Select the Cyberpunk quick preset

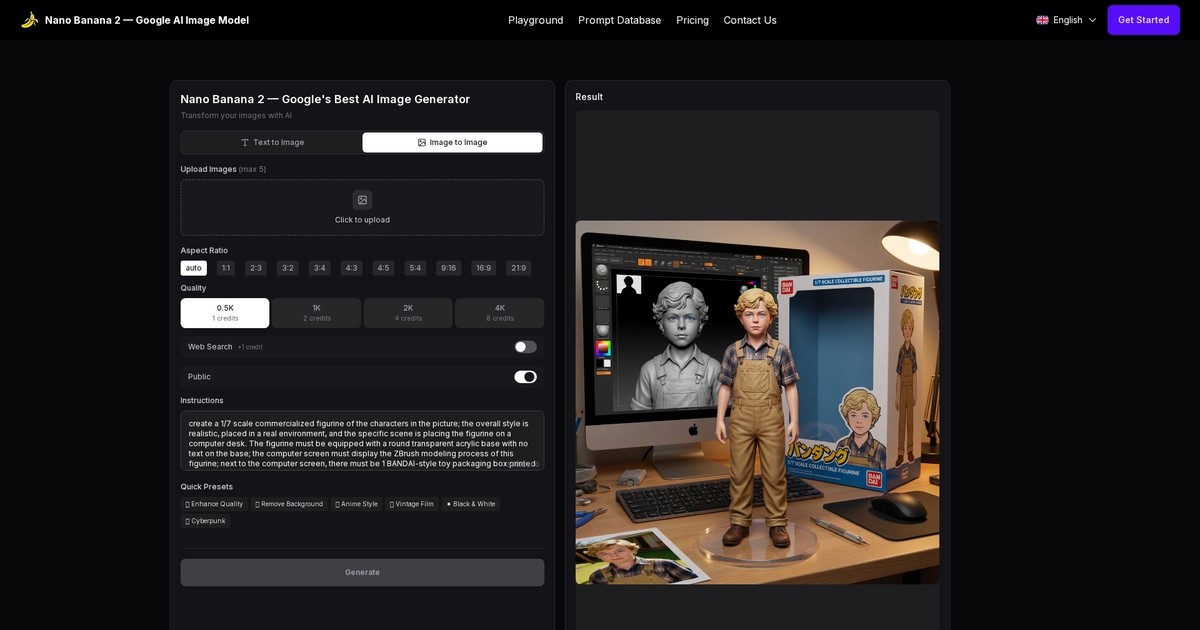206,521
